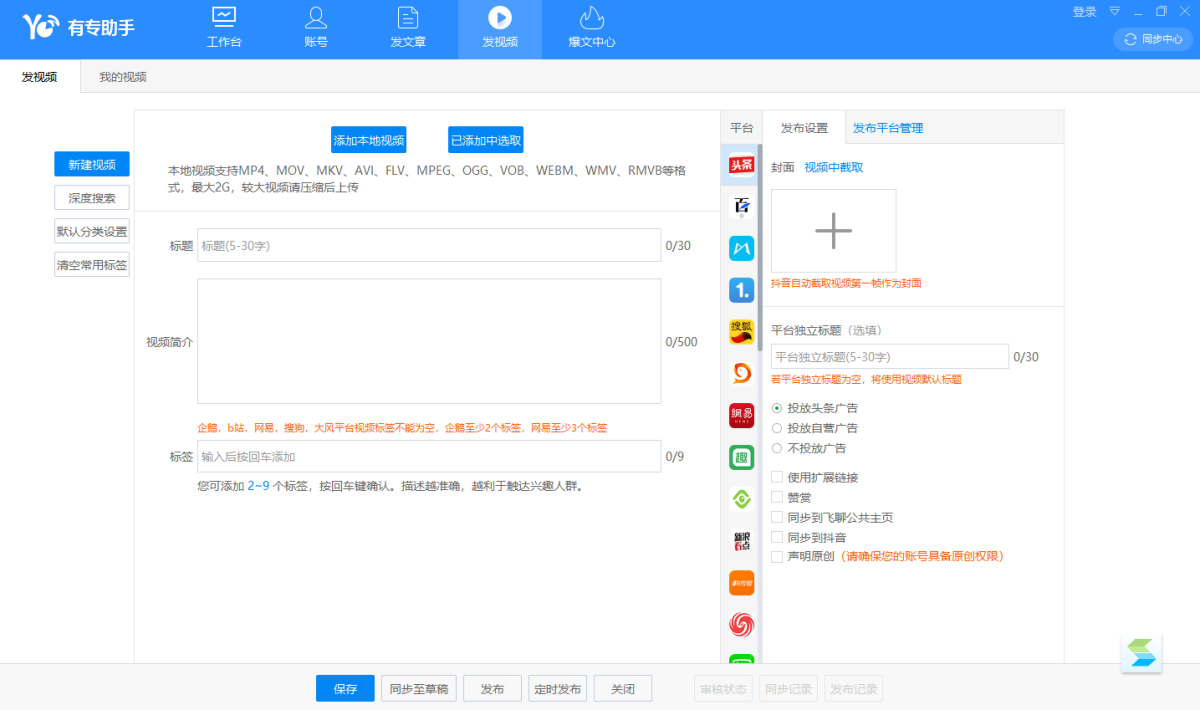Select the 搜狐 platform icon
Image resolution: width=1200 pixels, height=710 pixels.
coord(741,331)
